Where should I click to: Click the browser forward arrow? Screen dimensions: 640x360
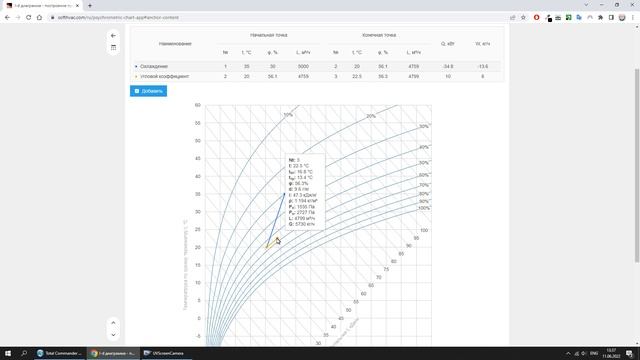pos(18,18)
